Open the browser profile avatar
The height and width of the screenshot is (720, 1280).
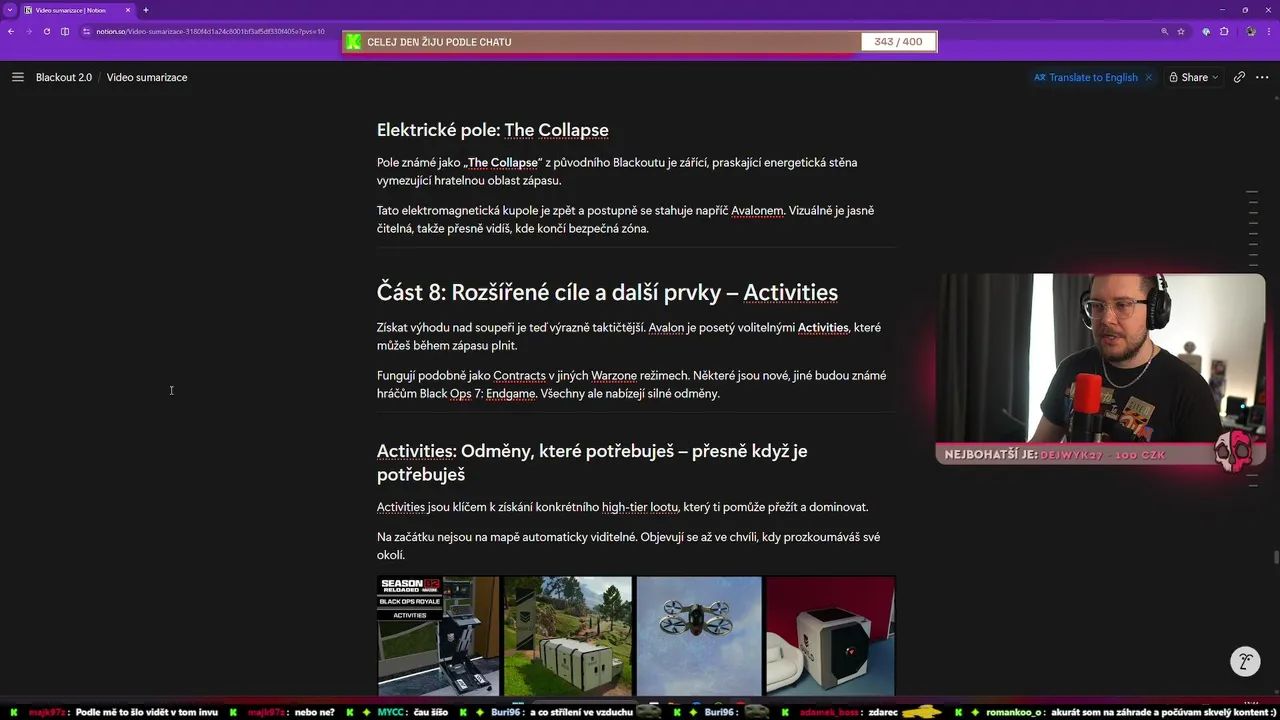tap(1251, 31)
